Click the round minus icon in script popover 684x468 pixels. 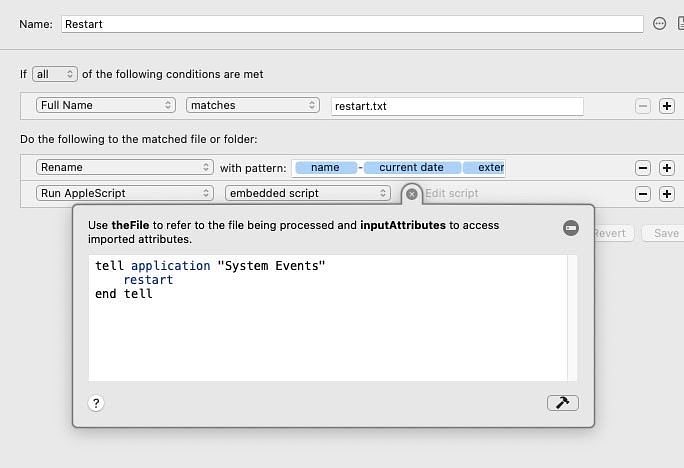(571, 228)
